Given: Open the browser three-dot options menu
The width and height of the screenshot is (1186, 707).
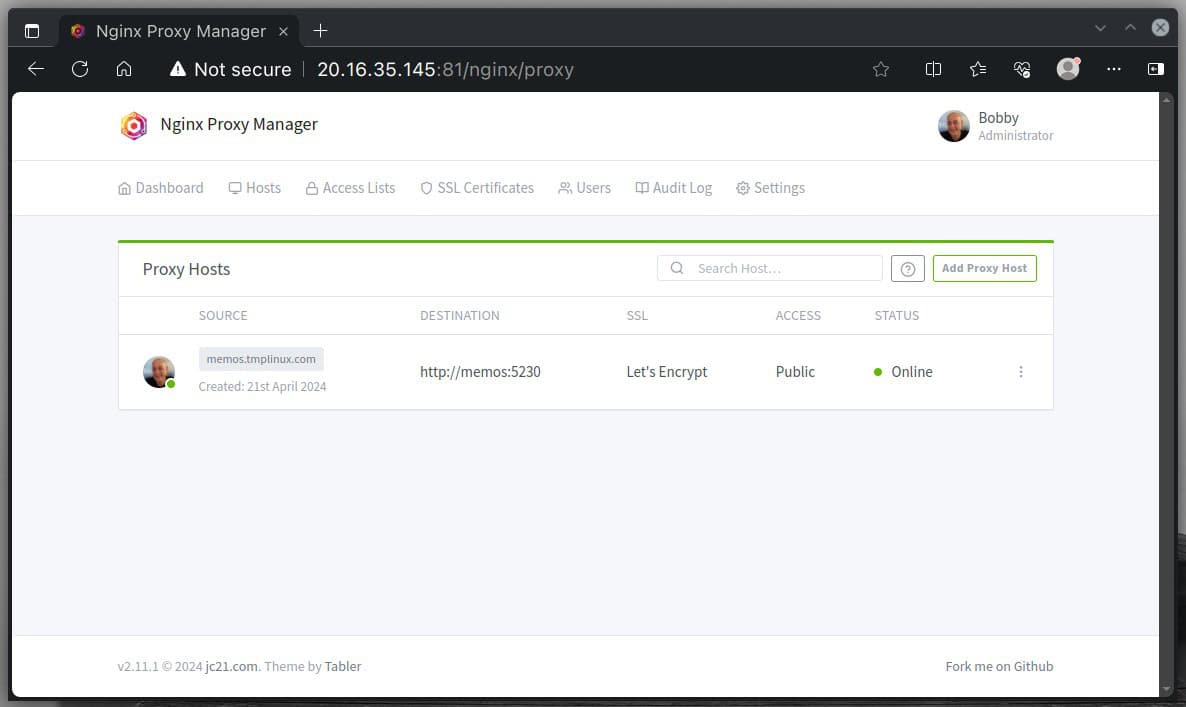Looking at the screenshot, I should tap(1113, 69).
